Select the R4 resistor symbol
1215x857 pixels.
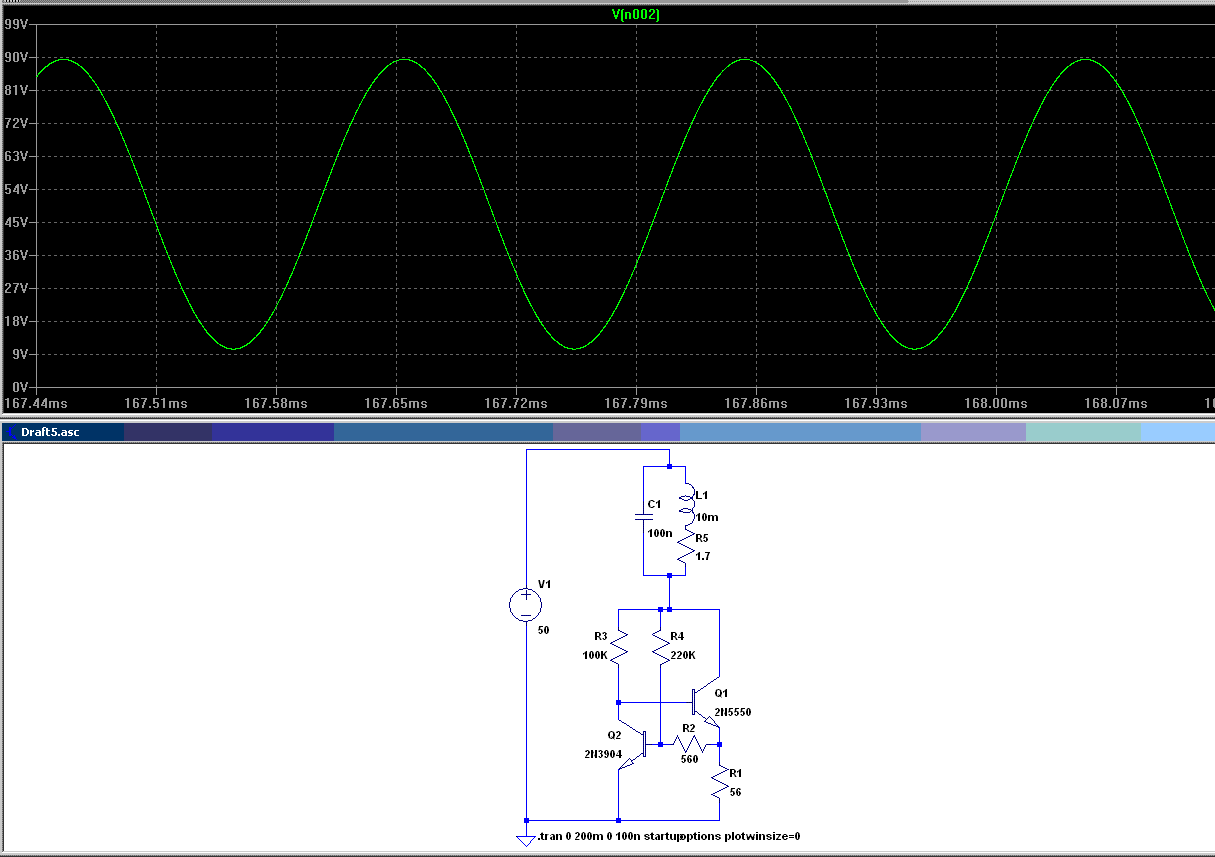pos(660,647)
